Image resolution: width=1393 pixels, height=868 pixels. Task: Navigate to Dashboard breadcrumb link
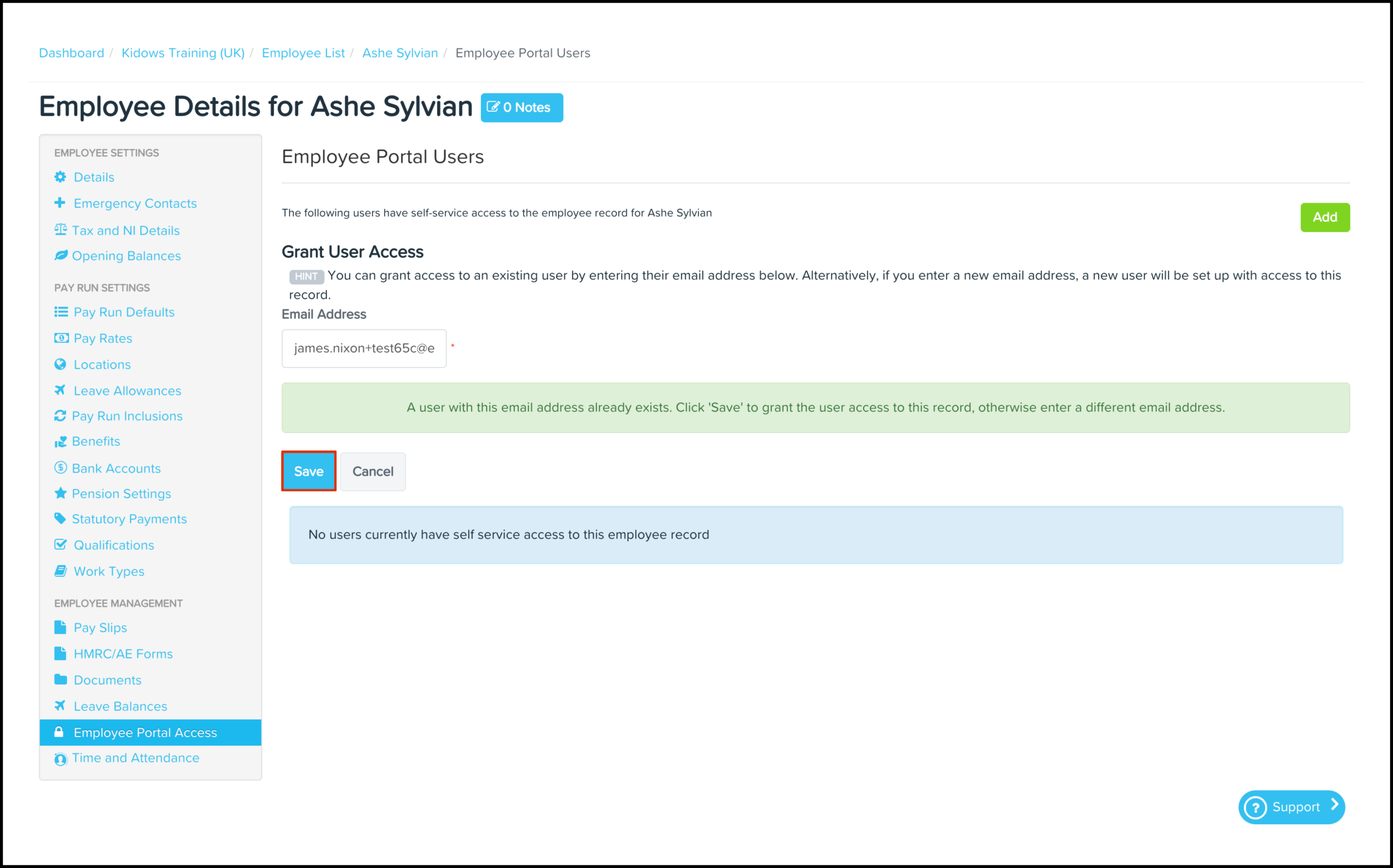(71, 53)
